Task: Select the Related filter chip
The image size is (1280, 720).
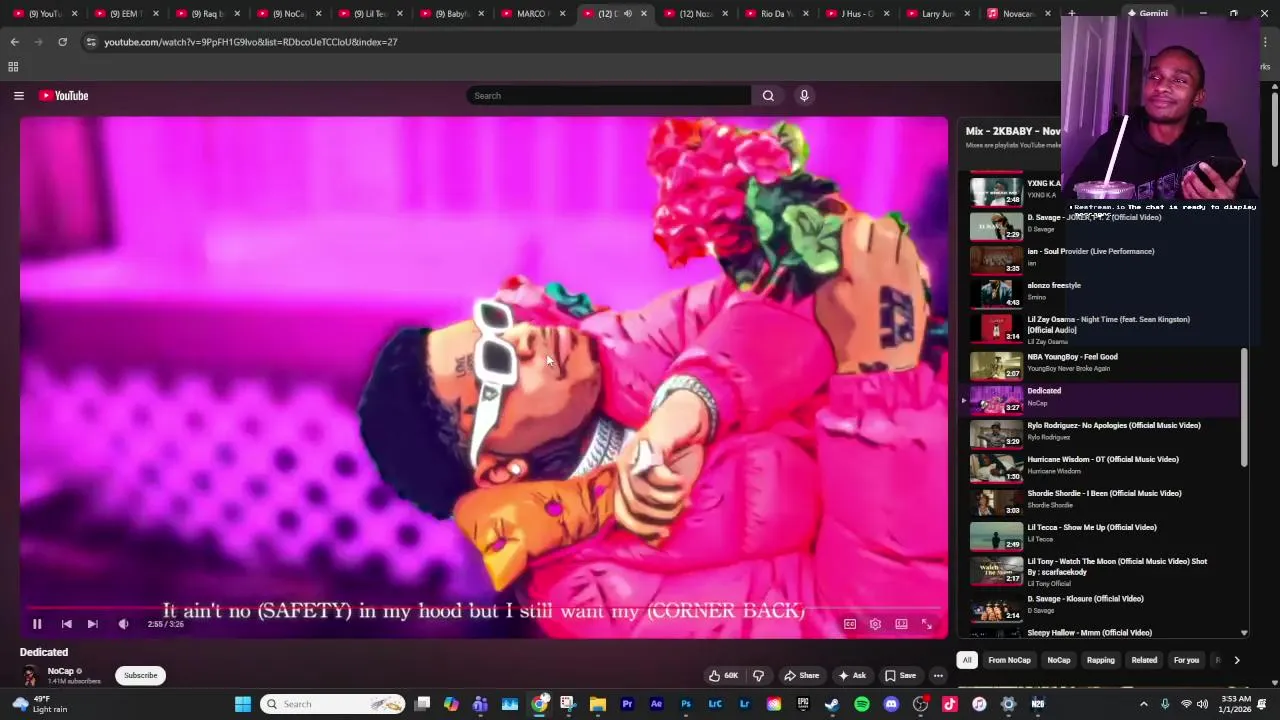Action: (1144, 660)
